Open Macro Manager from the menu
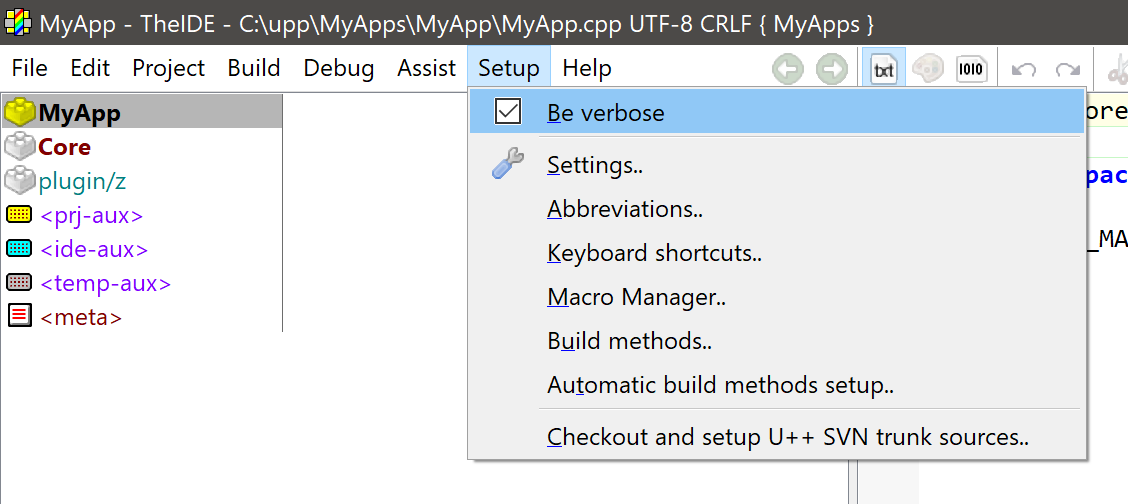Viewport: 1128px width, 504px height. pyautogui.click(x=636, y=297)
